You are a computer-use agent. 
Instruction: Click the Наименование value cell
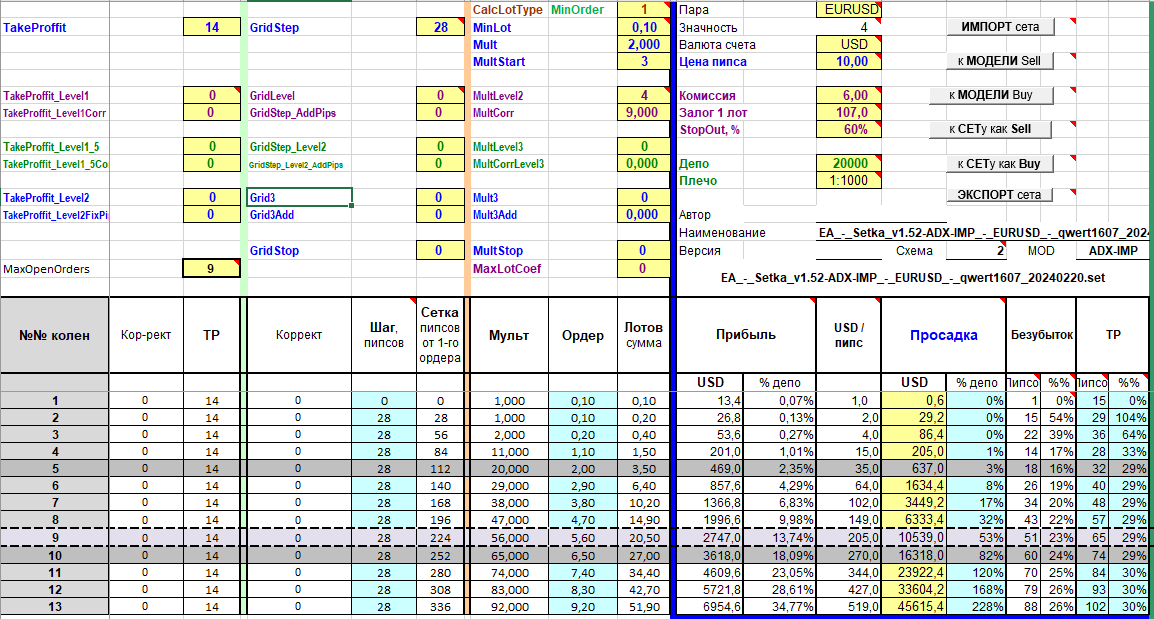(x=983, y=233)
